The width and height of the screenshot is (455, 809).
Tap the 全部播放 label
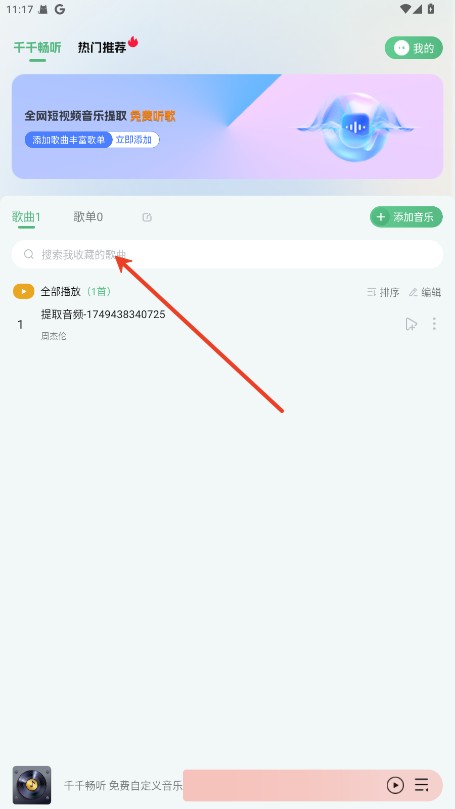click(61, 292)
